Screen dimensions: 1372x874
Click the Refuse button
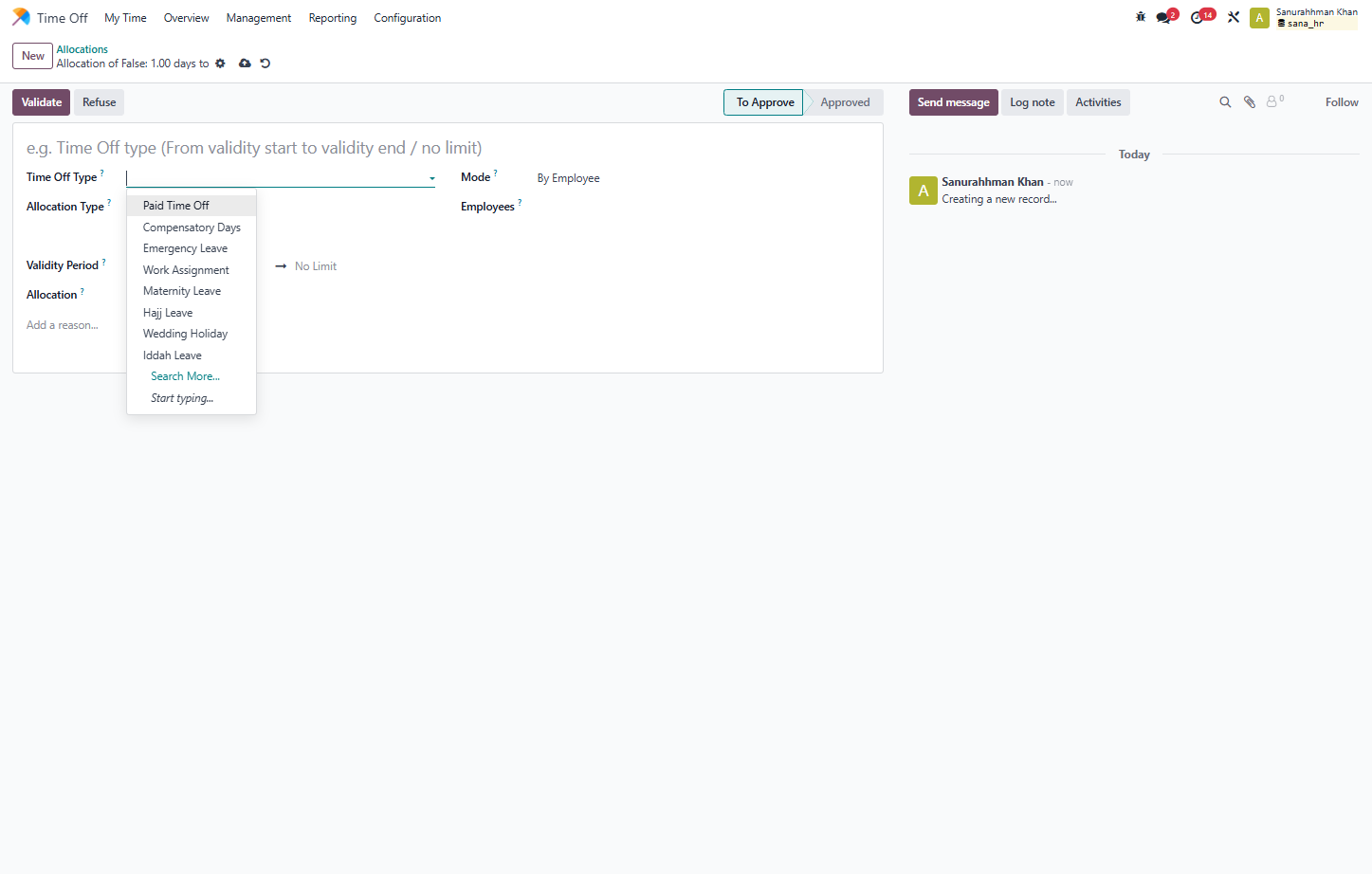100,102
